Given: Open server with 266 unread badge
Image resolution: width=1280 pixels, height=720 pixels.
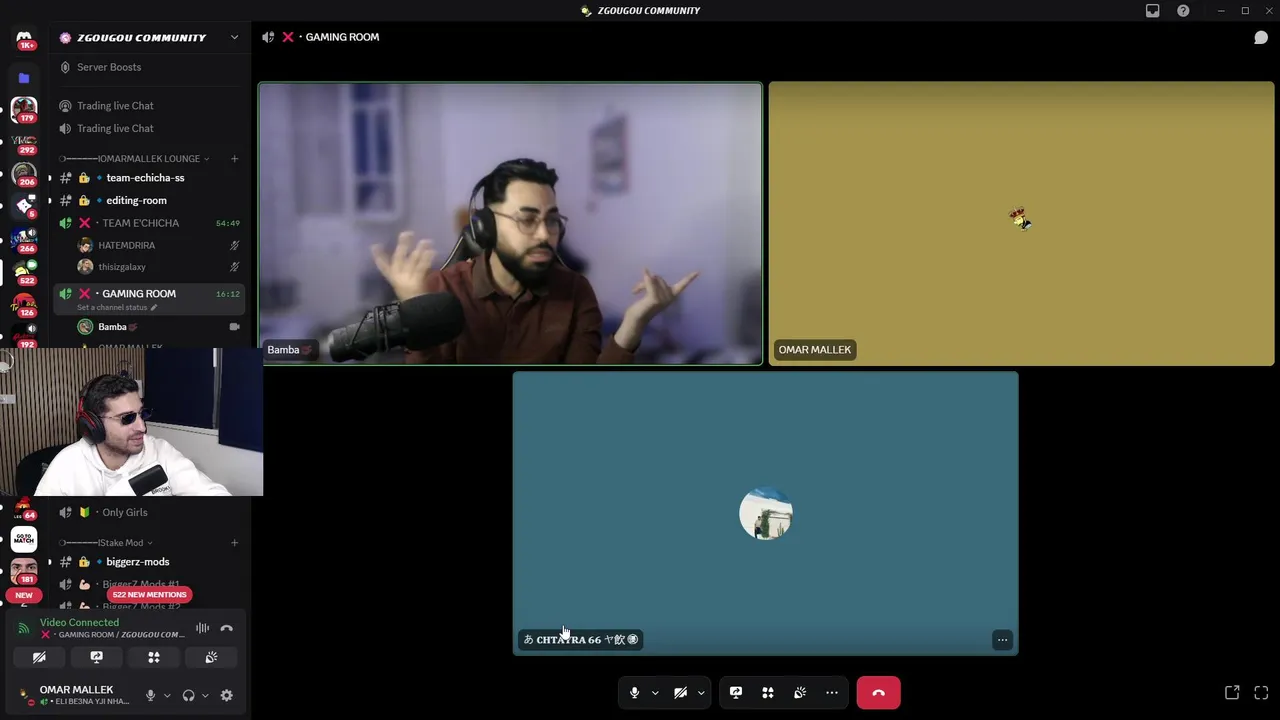Looking at the screenshot, I should click(24, 239).
